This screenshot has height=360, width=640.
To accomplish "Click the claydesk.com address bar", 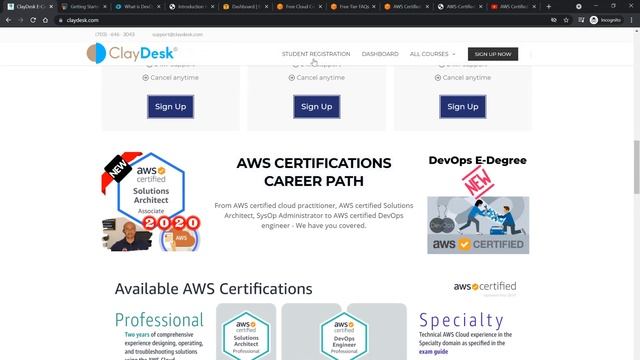I will 302,20.
